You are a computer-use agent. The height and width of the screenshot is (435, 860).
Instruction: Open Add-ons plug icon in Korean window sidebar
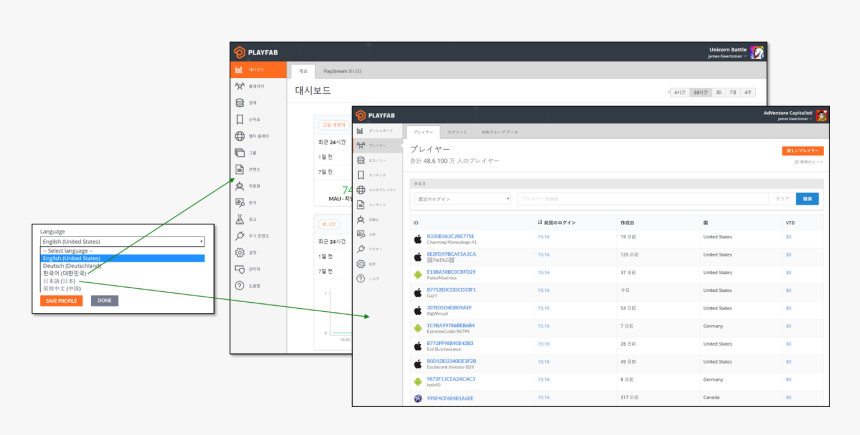(240, 236)
